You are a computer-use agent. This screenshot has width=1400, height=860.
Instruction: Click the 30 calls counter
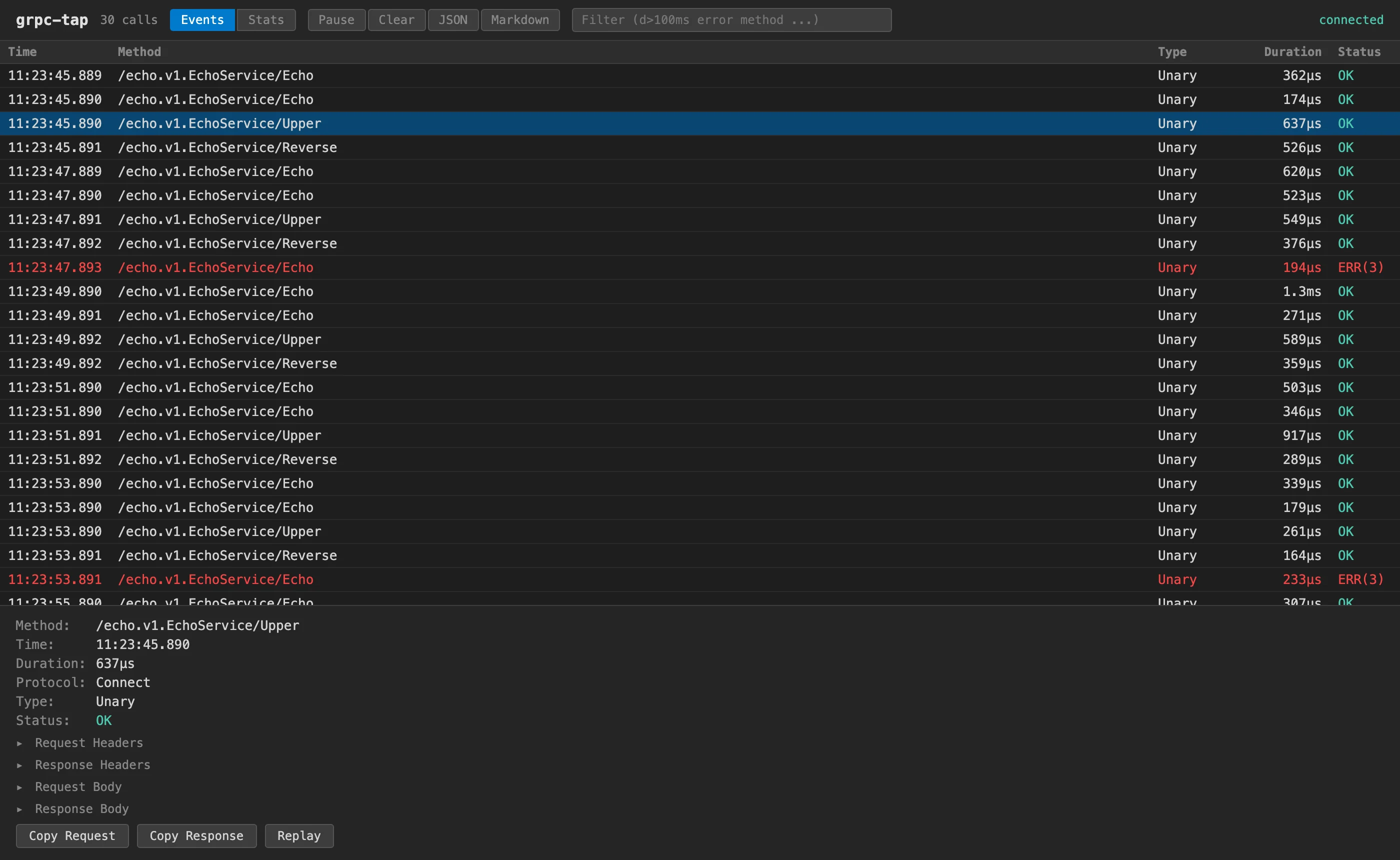point(129,20)
